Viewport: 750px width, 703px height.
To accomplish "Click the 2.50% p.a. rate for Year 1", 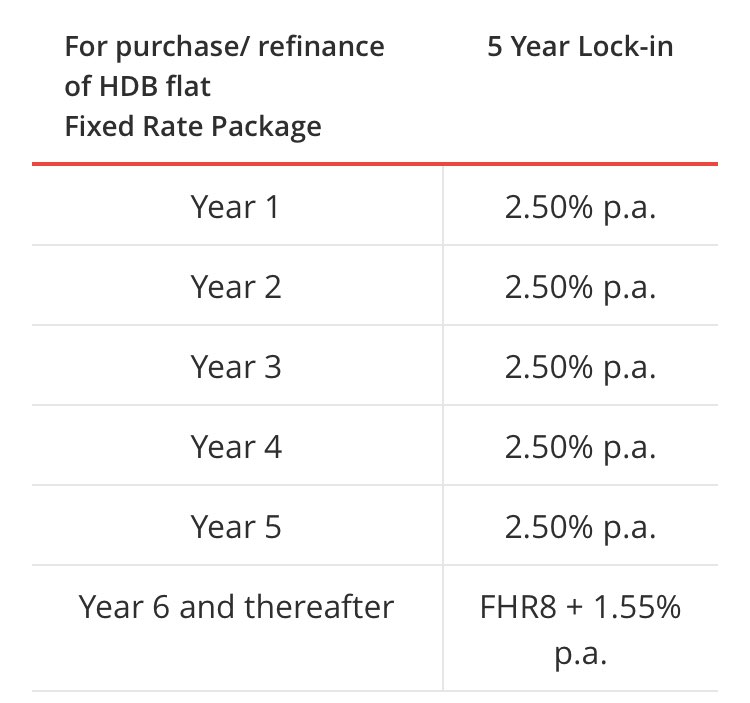I will click(x=580, y=207).
